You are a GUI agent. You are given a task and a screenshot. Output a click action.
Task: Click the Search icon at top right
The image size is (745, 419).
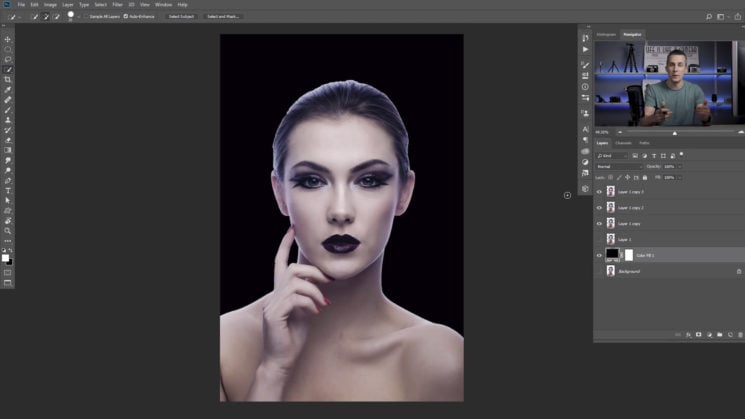point(708,16)
